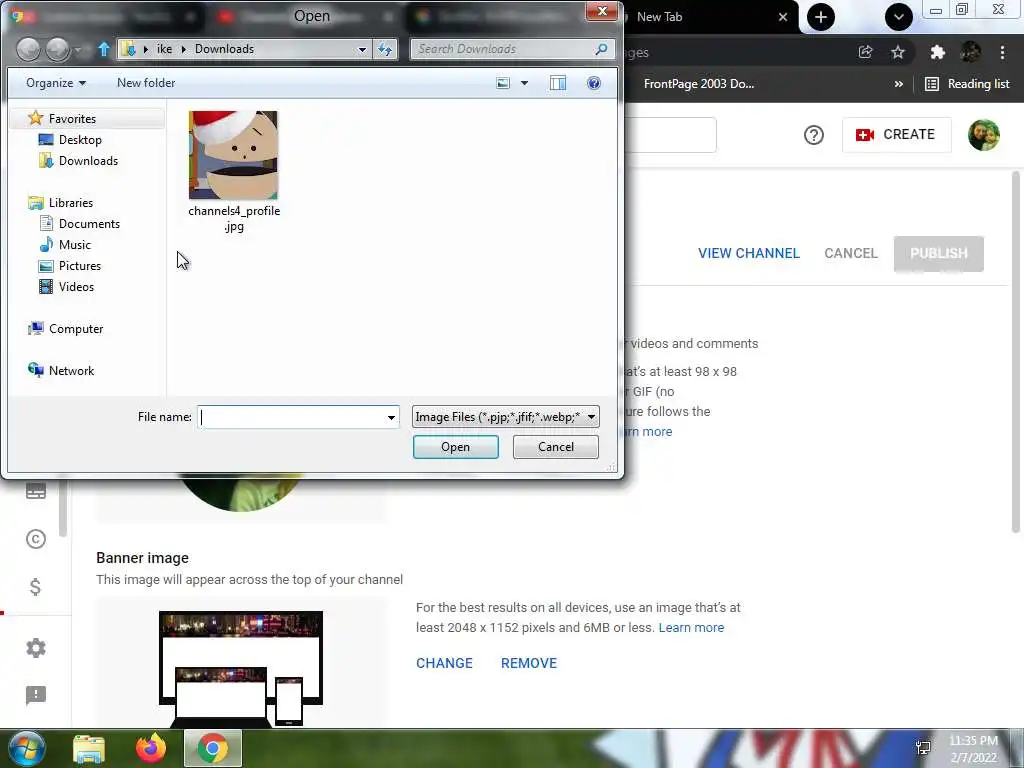Screen dimensions: 1024x768
Task: Expand view options dropdown arrow
Action: tap(524, 83)
